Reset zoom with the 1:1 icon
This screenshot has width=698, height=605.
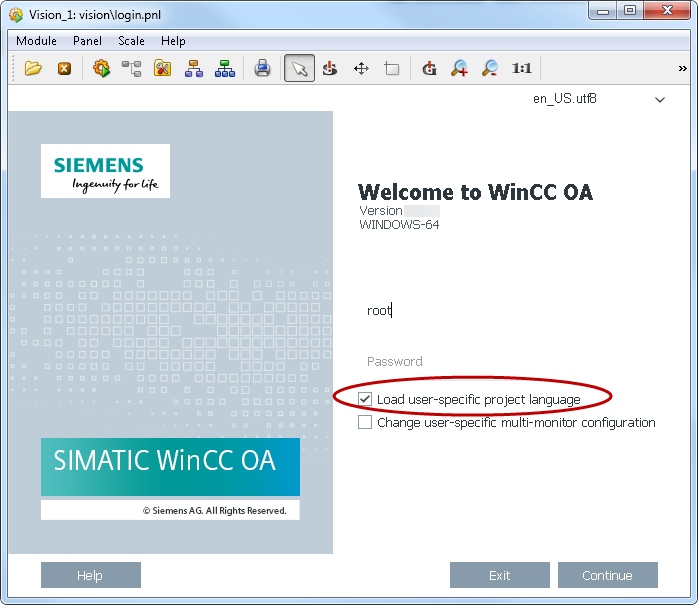[522, 68]
